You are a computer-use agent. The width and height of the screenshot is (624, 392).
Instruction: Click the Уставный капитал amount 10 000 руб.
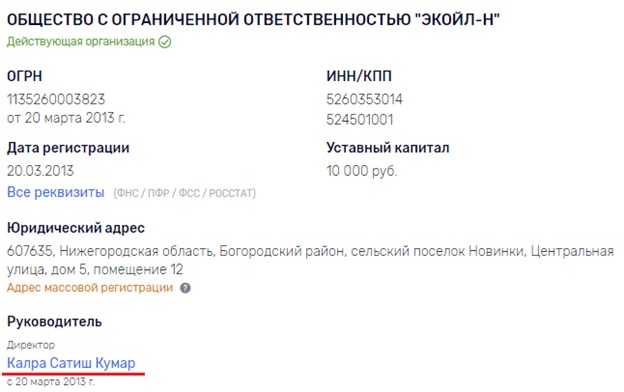(362, 171)
